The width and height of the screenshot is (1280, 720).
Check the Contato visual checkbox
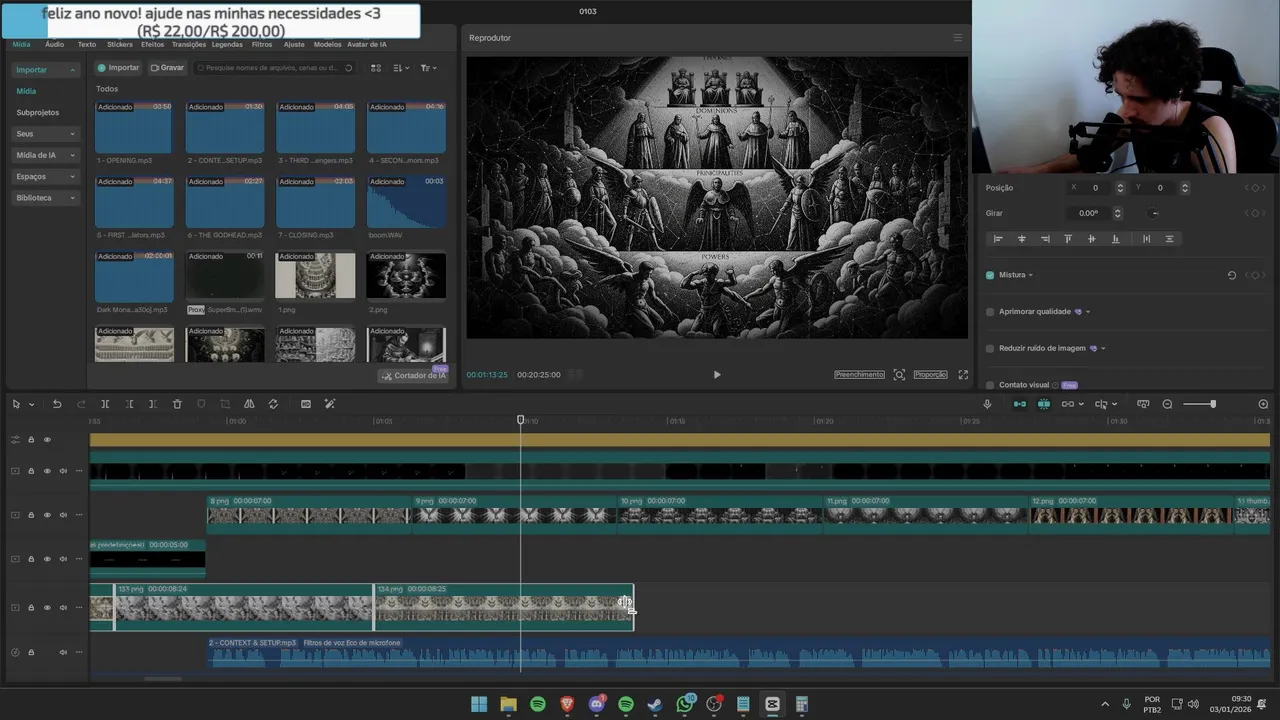pyautogui.click(x=990, y=385)
